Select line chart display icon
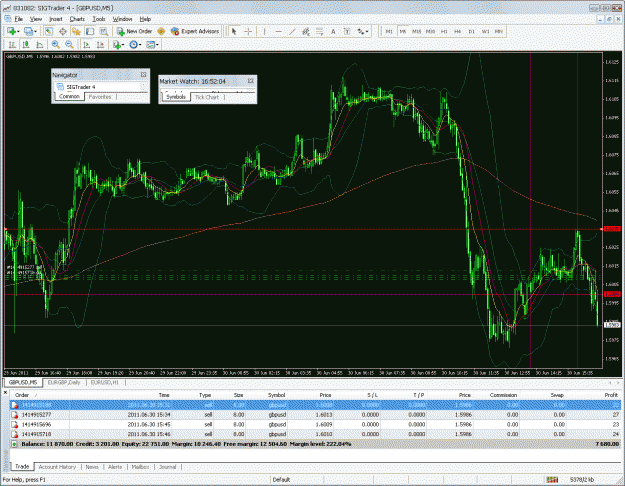This screenshot has height=486, width=625. (39, 45)
